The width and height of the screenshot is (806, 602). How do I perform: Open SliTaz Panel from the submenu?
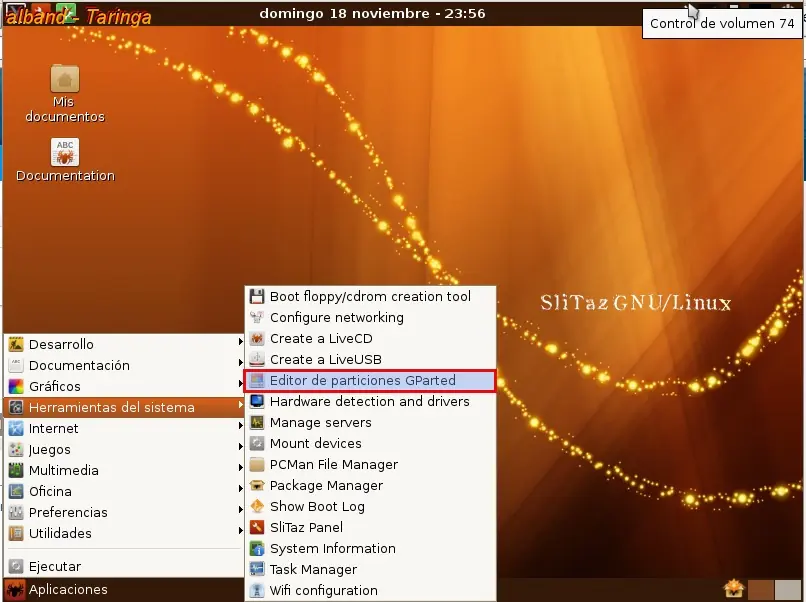coord(370,527)
